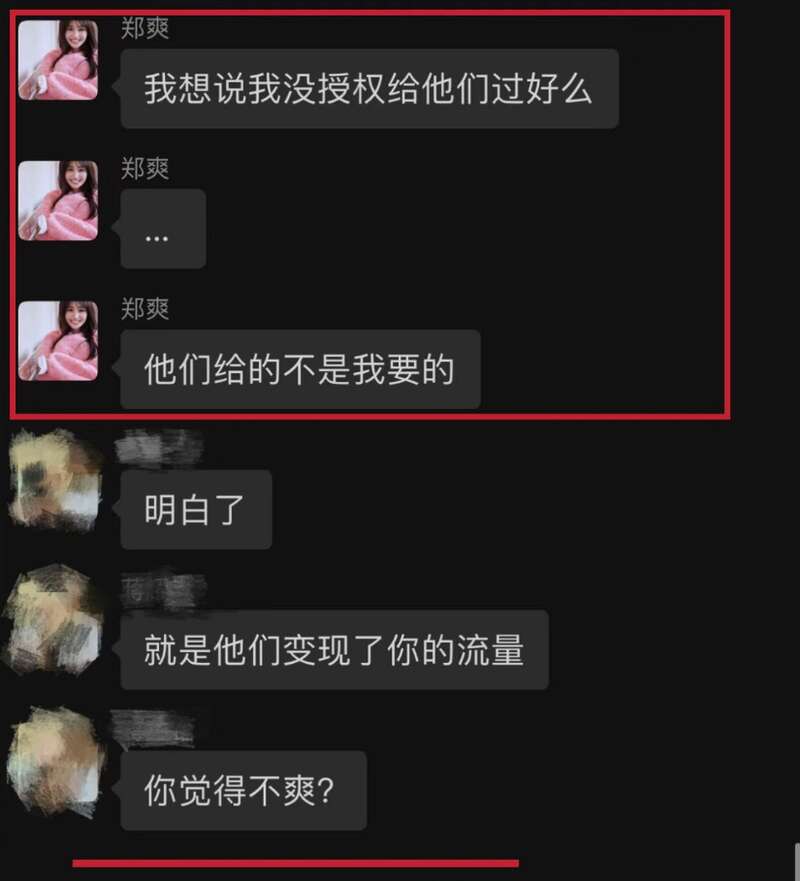Select the message bubble 他们给的不是我要的

301,369
